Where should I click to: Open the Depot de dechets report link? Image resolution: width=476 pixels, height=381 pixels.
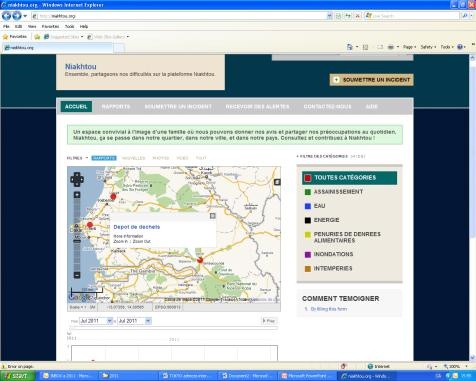pos(137,227)
